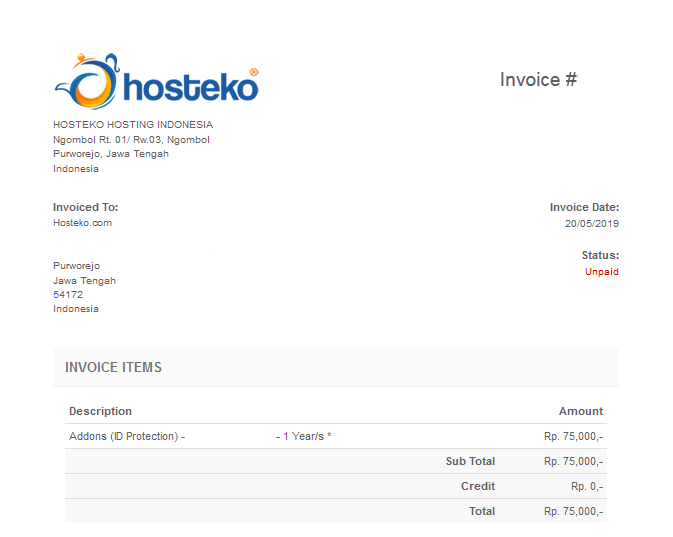Select 'Jawa Tengah' in client address

tap(84, 280)
